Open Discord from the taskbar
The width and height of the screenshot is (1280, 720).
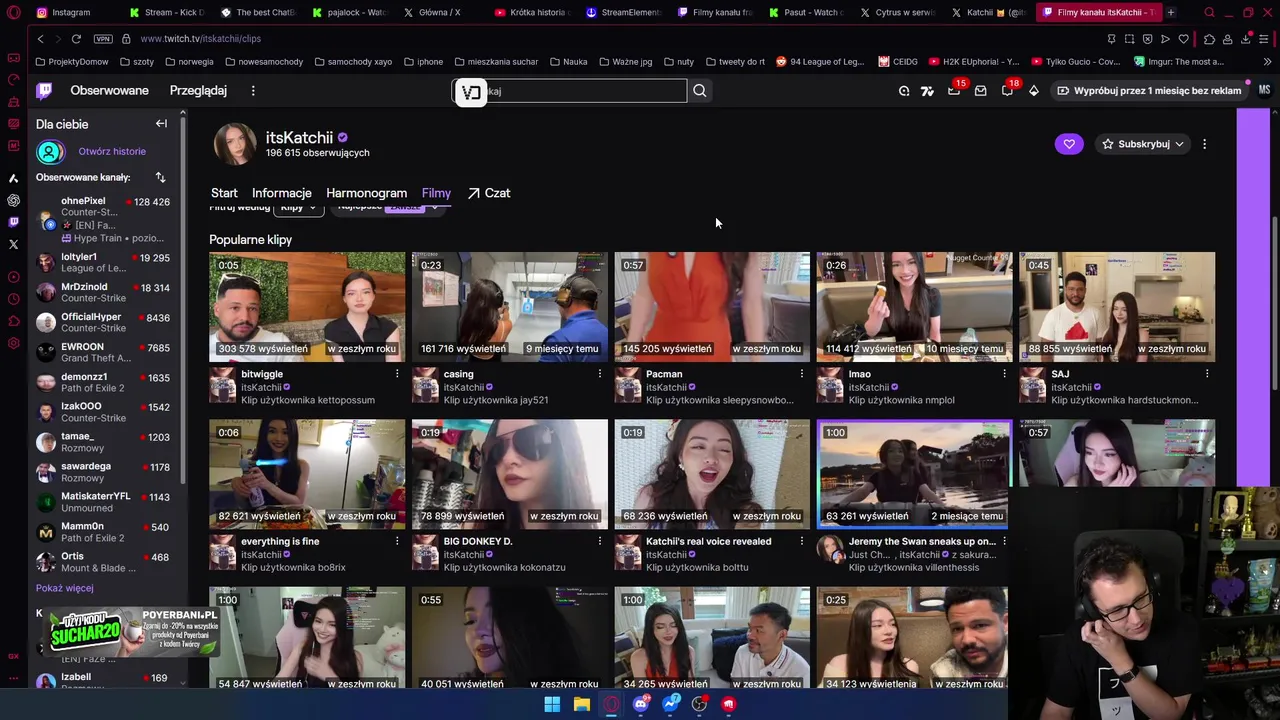(x=641, y=704)
